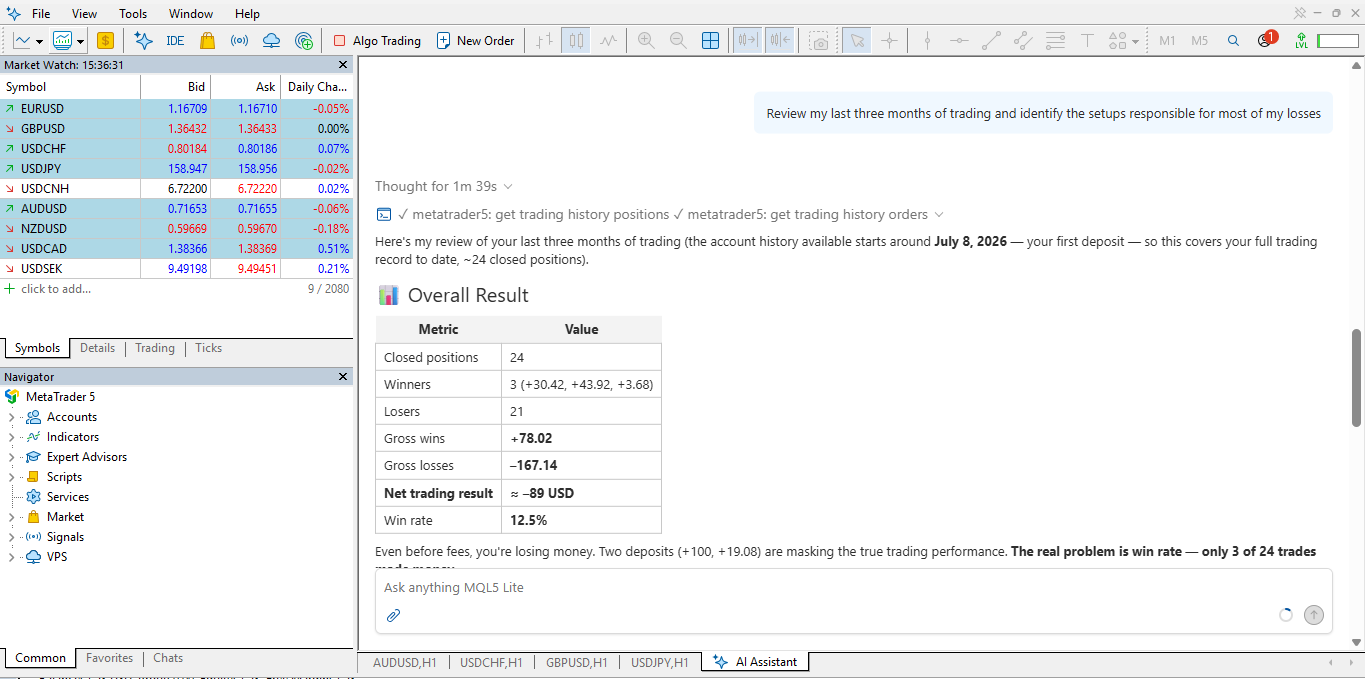
Task: Open the Signals broadcast toolbar icon
Action: [x=239, y=41]
